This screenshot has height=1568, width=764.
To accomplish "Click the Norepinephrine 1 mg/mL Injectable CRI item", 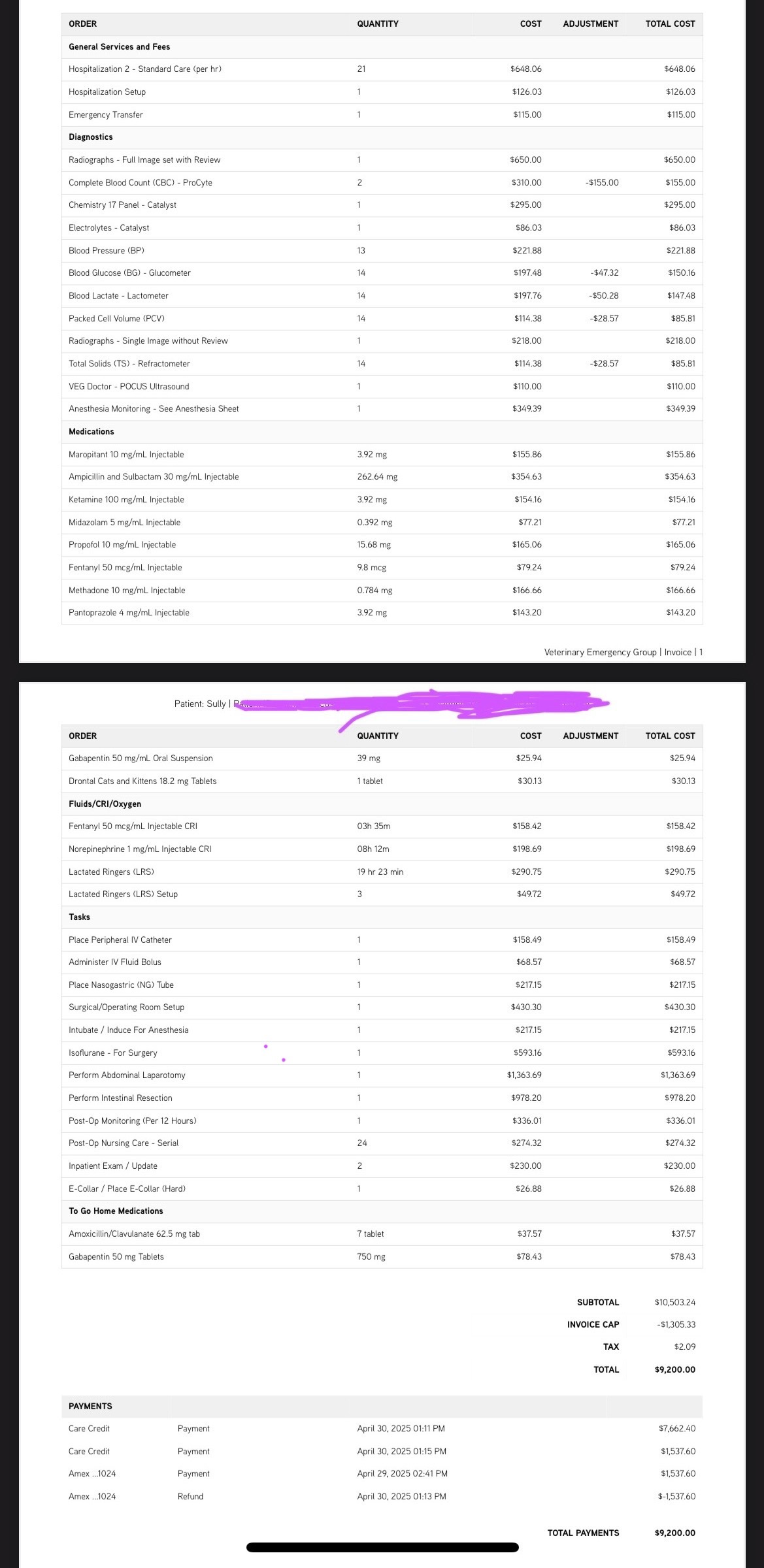I will point(140,849).
